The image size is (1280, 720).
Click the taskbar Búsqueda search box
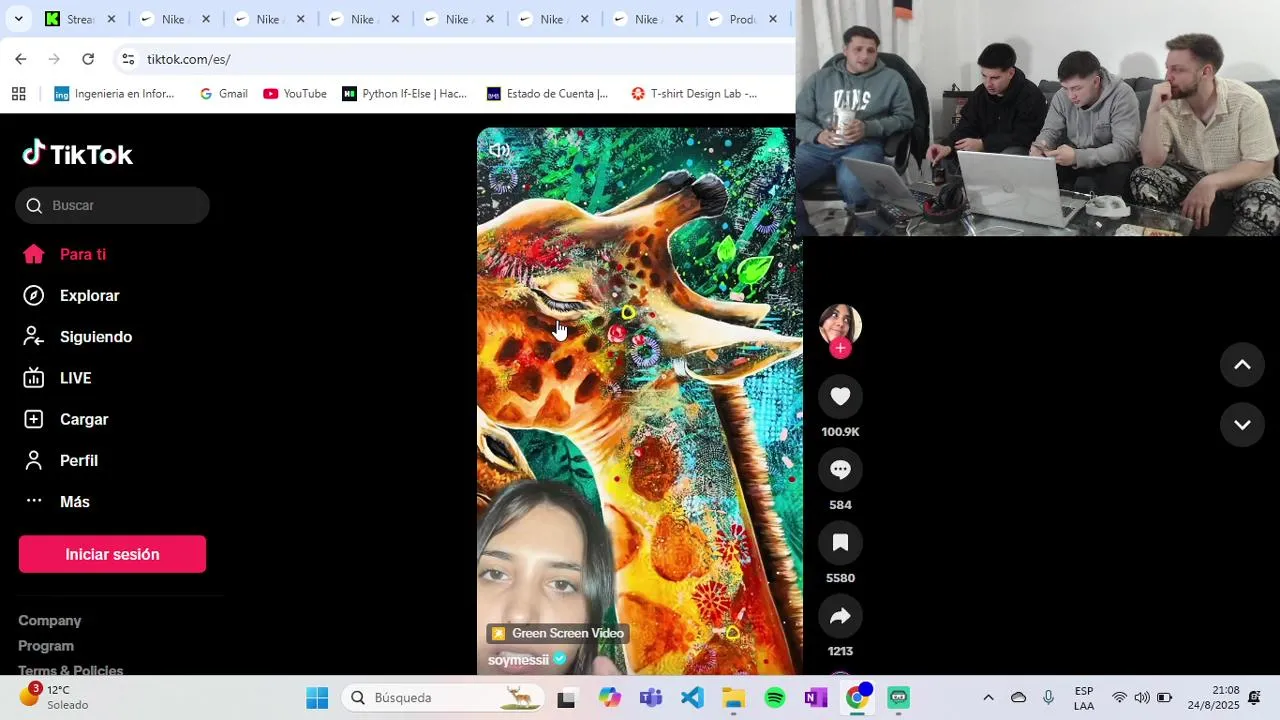click(x=442, y=698)
